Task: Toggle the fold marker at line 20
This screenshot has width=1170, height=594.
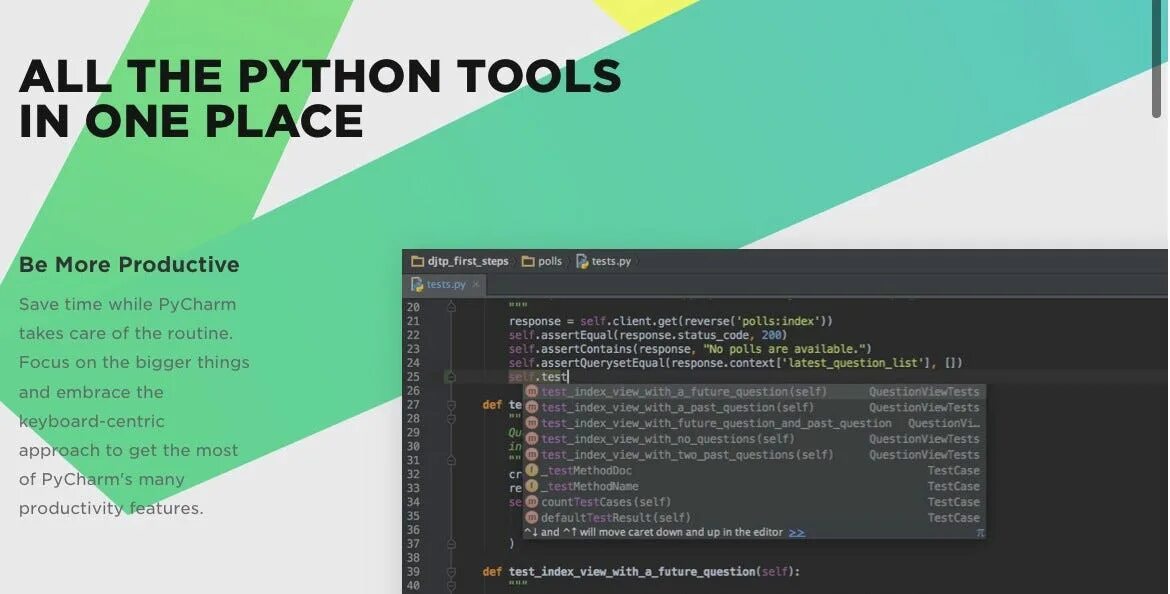Action: [x=451, y=307]
